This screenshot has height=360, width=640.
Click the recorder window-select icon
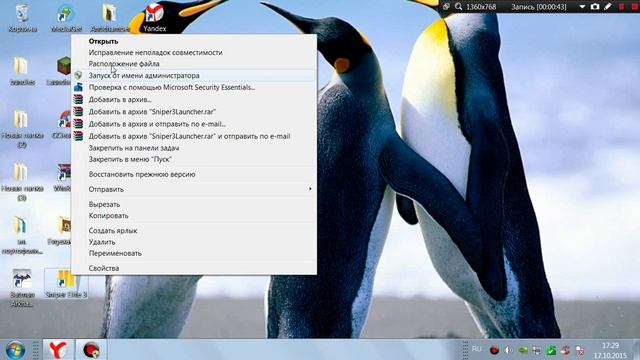(446, 7)
